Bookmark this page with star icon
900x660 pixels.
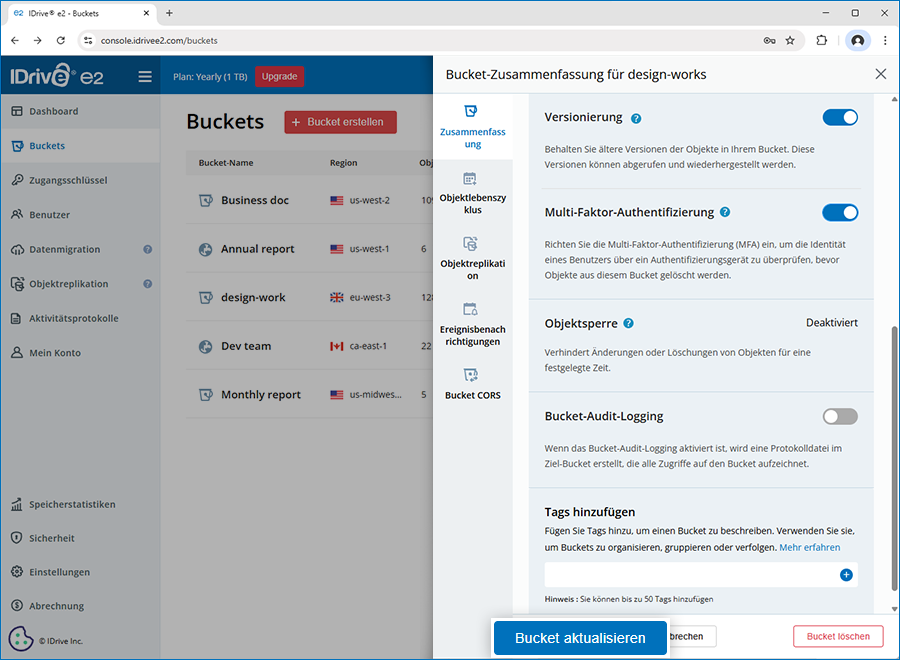point(790,41)
